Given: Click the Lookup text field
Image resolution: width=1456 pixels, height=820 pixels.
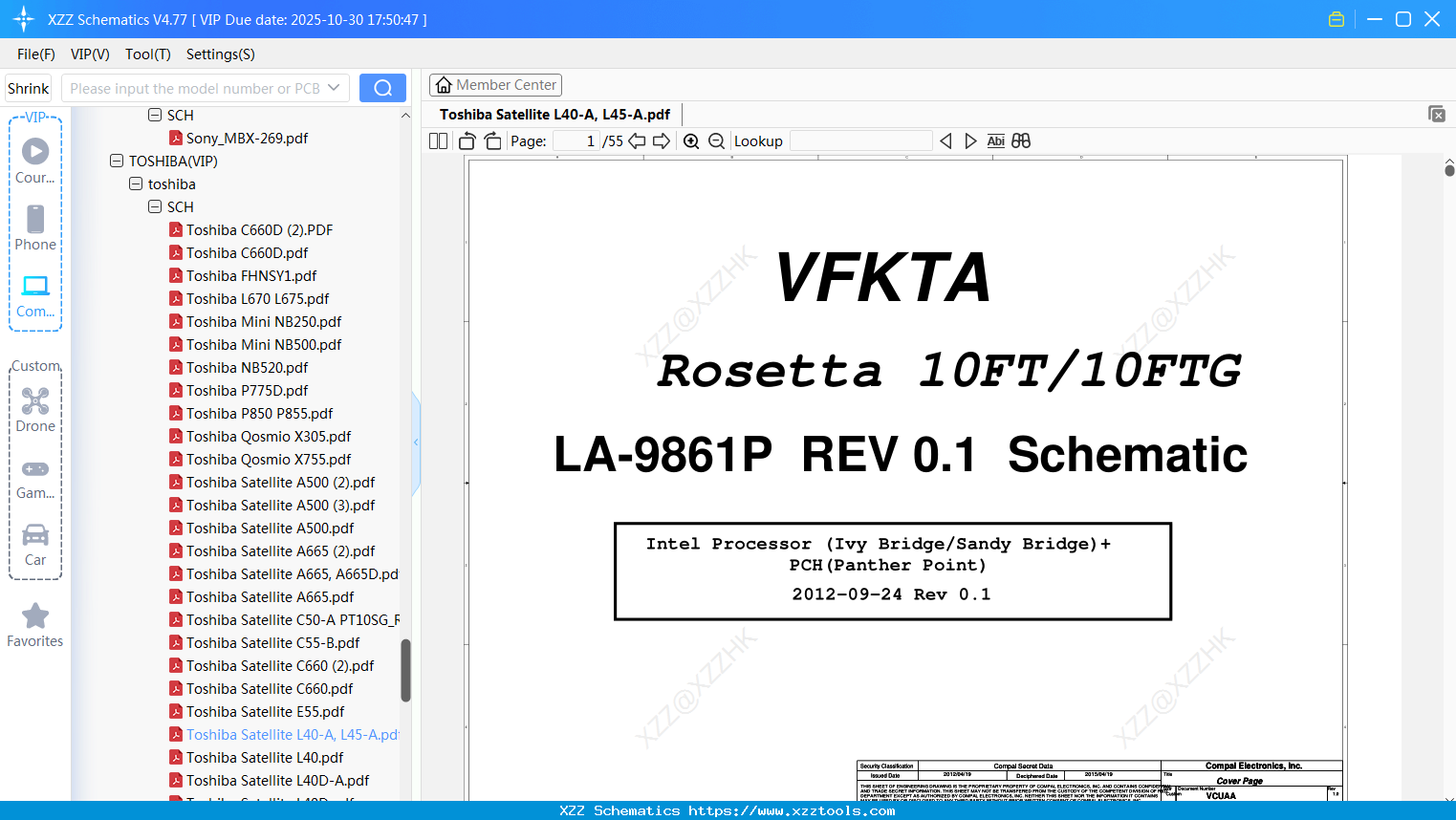Looking at the screenshot, I should [x=861, y=141].
